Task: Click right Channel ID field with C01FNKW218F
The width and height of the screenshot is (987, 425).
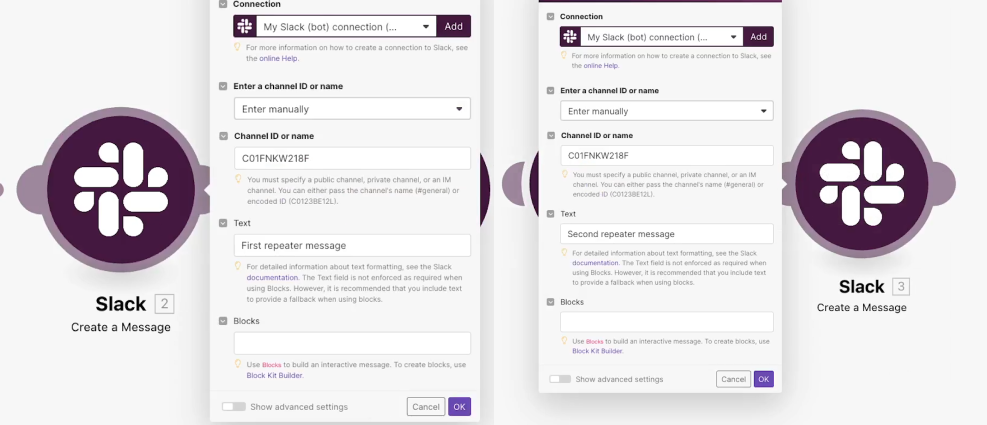Action: click(667, 156)
